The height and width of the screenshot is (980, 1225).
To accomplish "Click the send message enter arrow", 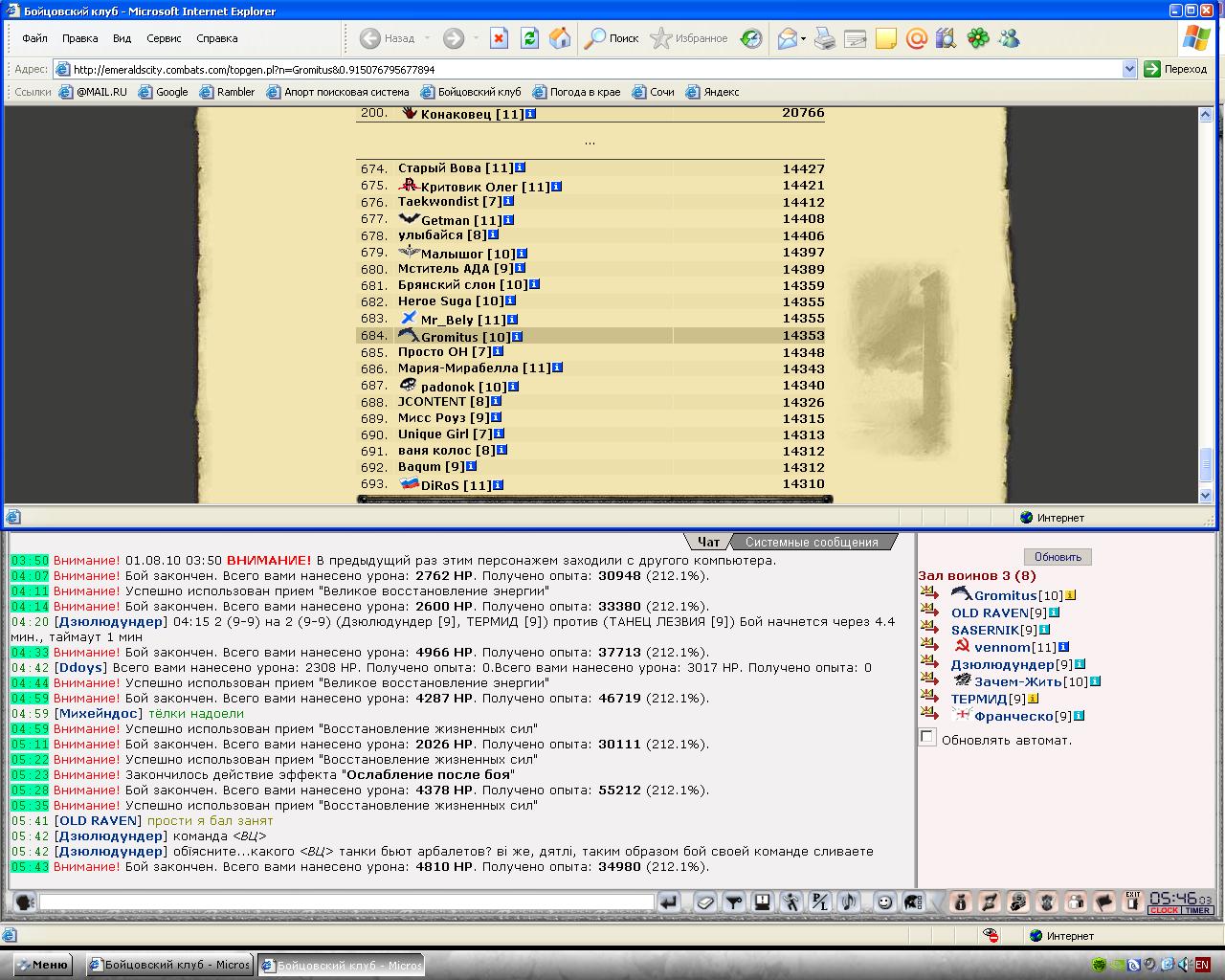I will pos(669,902).
